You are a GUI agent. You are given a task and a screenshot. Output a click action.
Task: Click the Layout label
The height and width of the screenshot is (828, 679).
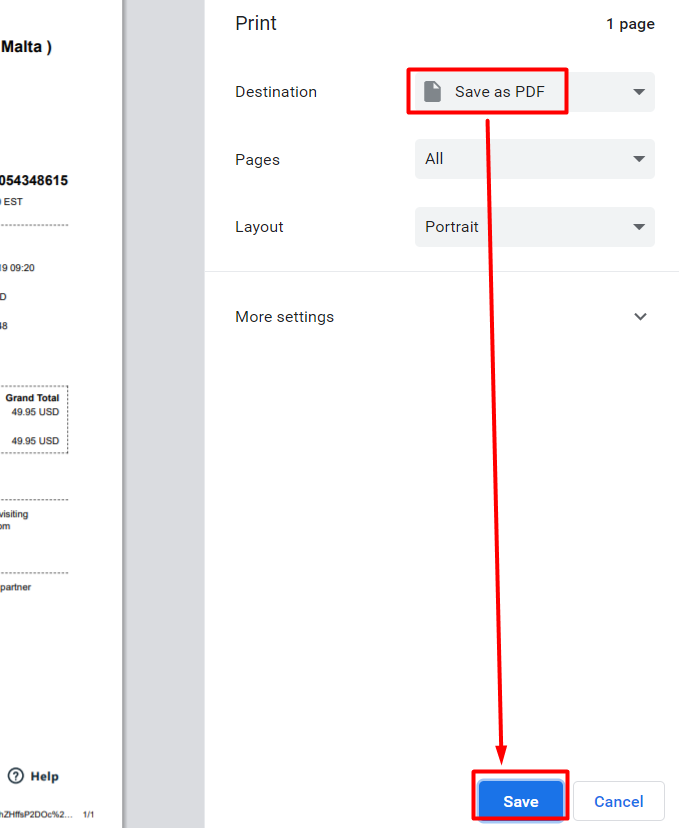coord(259,227)
